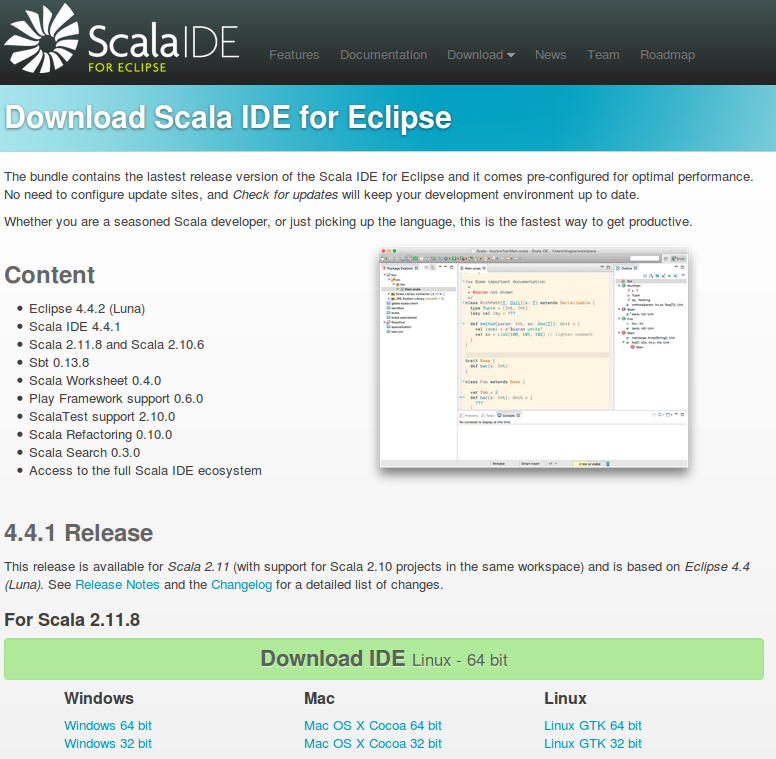This screenshot has width=776, height=759.
Task: Click the 'Scala IDE 4.4.1' list item
Action: tap(75, 327)
